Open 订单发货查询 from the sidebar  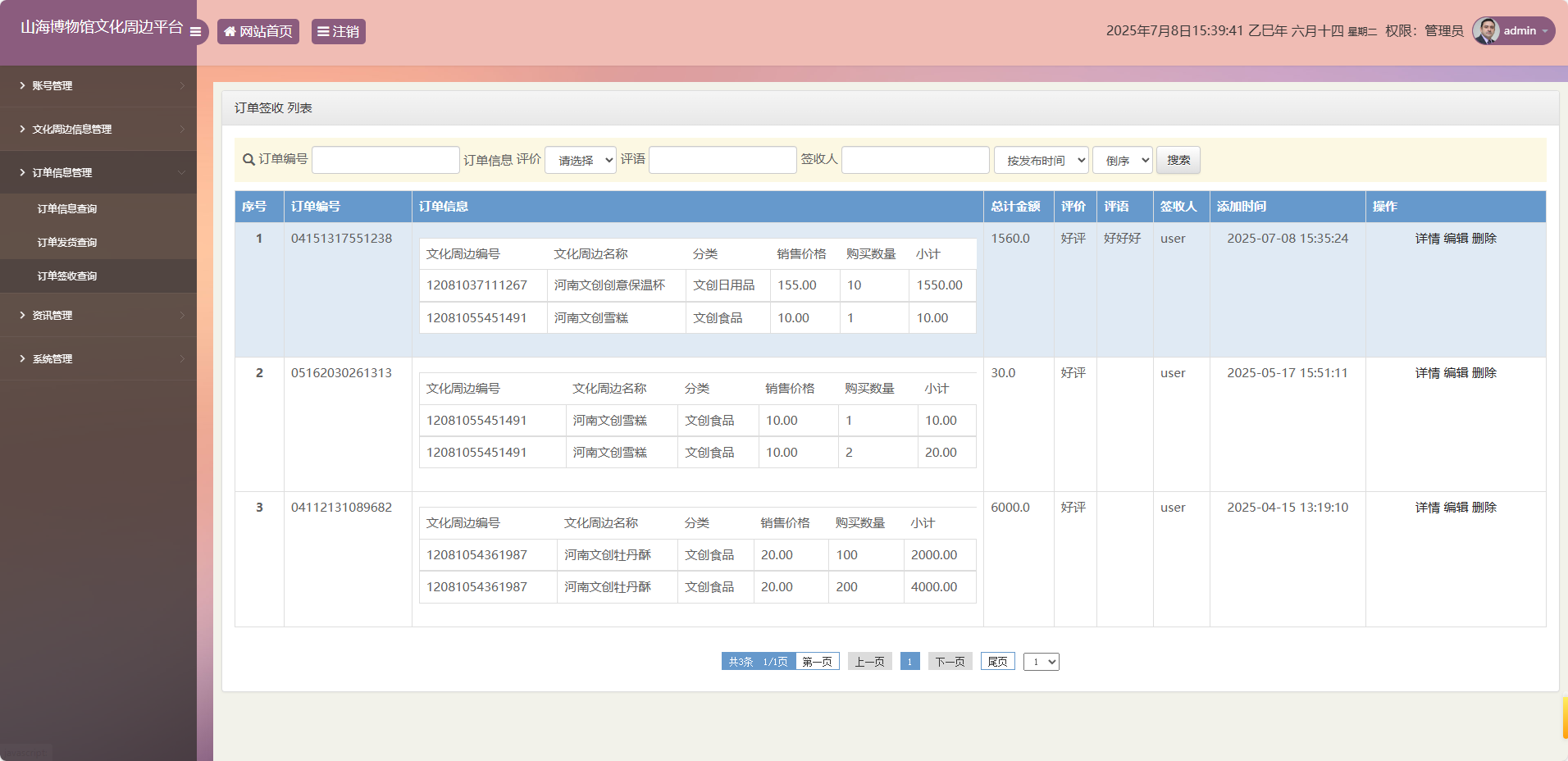pyautogui.click(x=67, y=242)
